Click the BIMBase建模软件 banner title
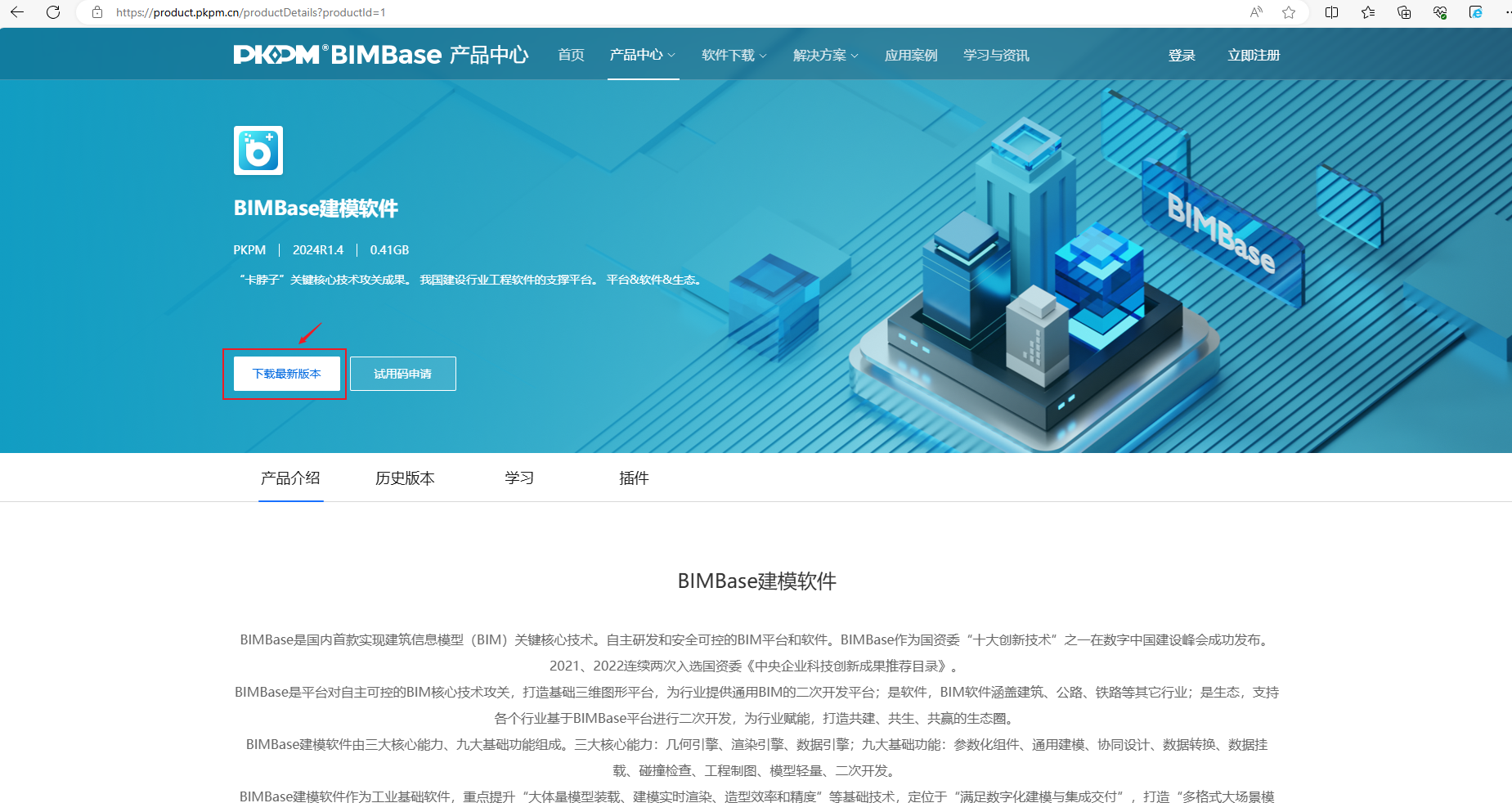This screenshot has width=1512, height=803. [316, 209]
